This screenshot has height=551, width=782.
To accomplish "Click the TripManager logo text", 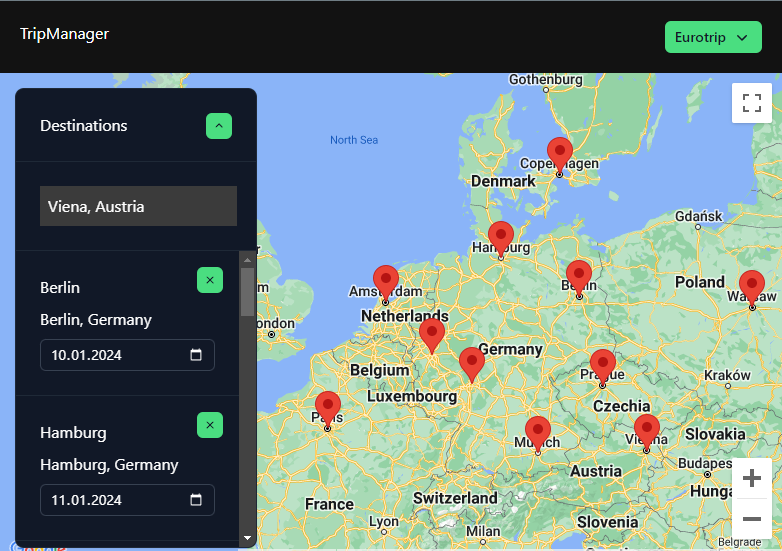I will click(x=64, y=34).
